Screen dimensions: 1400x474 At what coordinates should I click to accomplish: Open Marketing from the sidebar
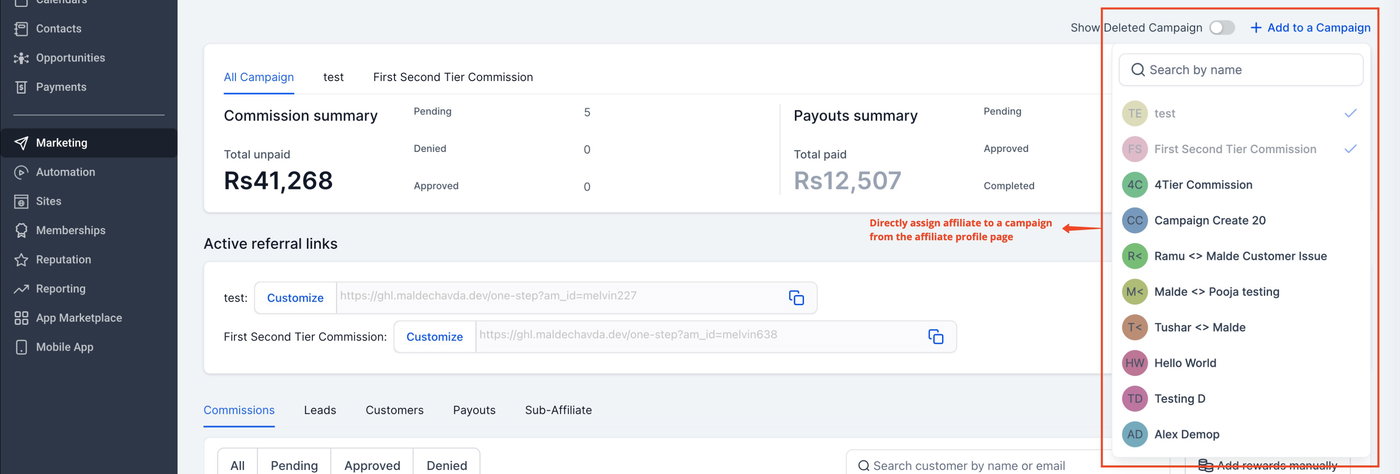coord(61,143)
